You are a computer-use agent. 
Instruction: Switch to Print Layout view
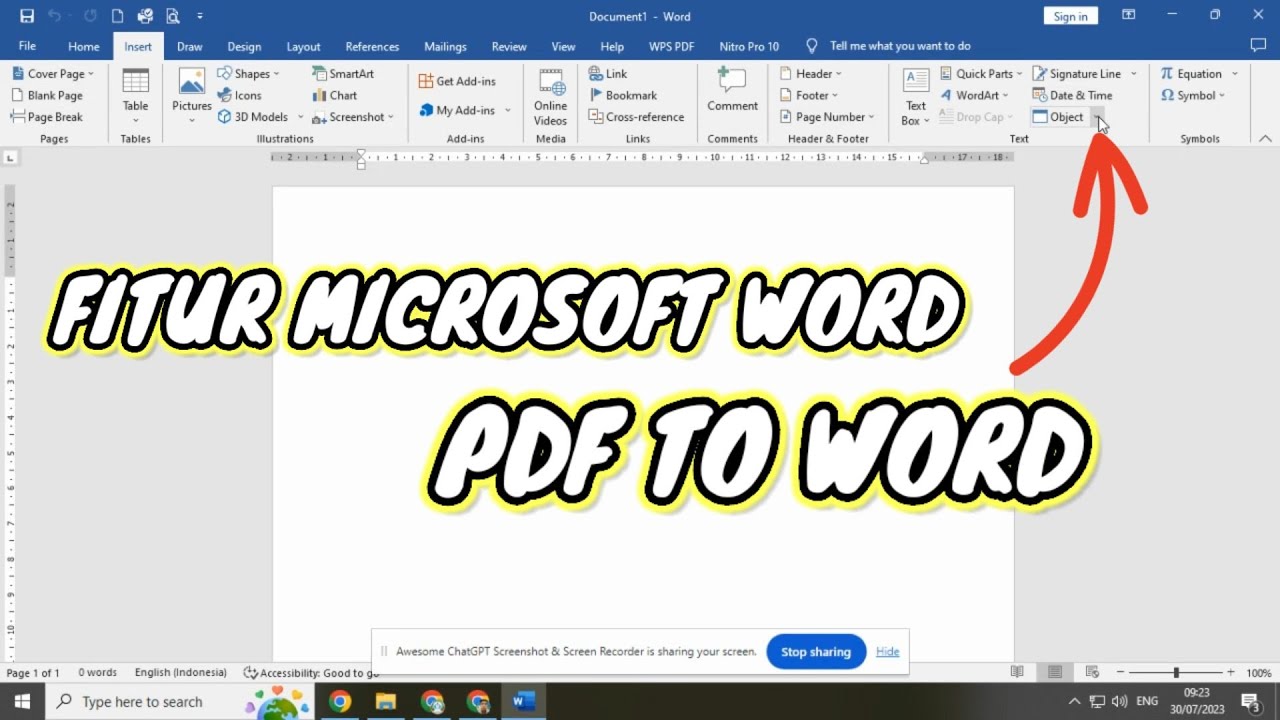point(1055,673)
